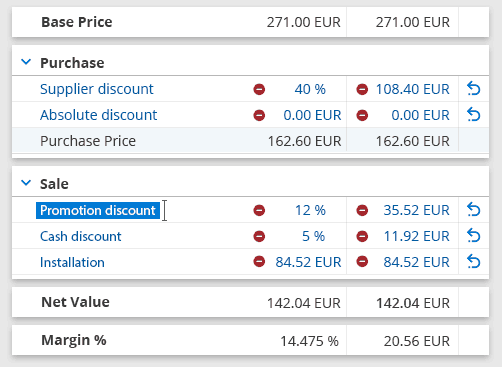Reset the Promotion discount row

coord(473,210)
